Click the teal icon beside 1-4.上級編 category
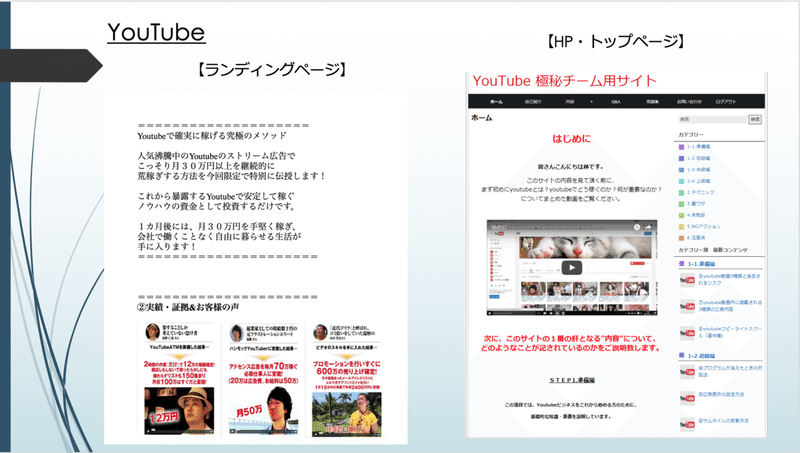The image size is (800, 453). tap(681, 181)
